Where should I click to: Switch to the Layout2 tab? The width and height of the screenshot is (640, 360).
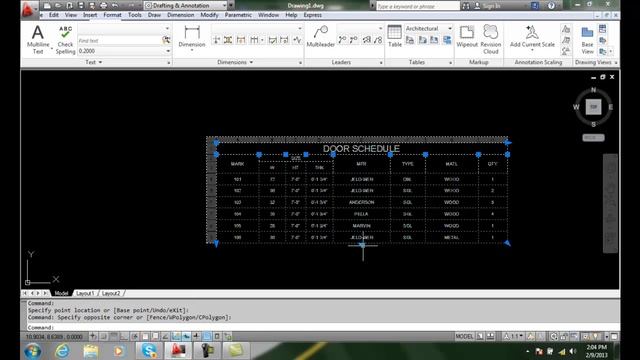[x=111, y=293]
